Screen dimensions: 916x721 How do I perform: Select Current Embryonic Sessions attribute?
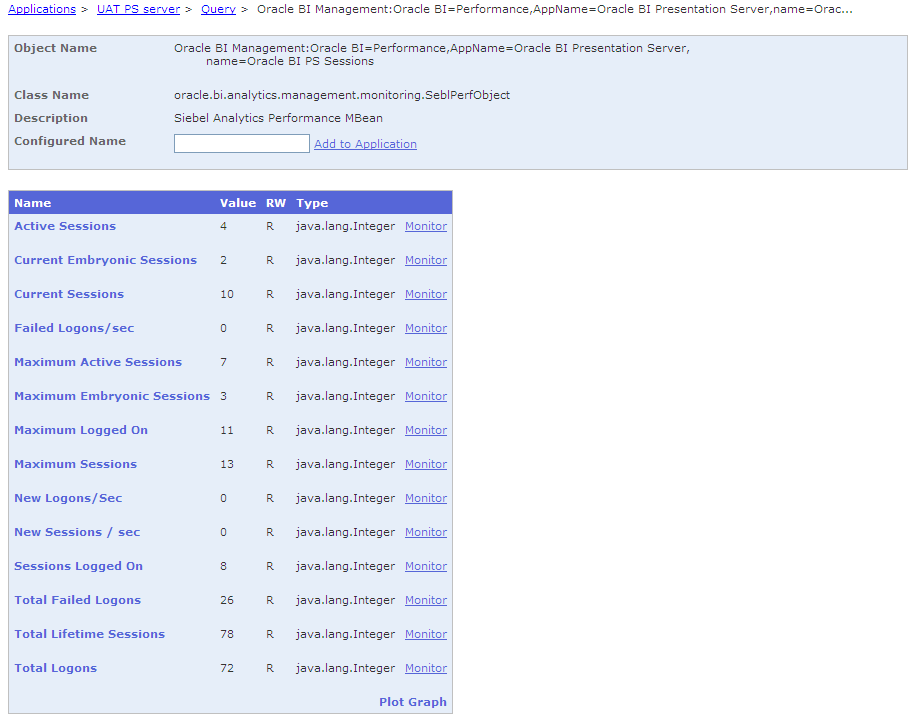coord(105,260)
